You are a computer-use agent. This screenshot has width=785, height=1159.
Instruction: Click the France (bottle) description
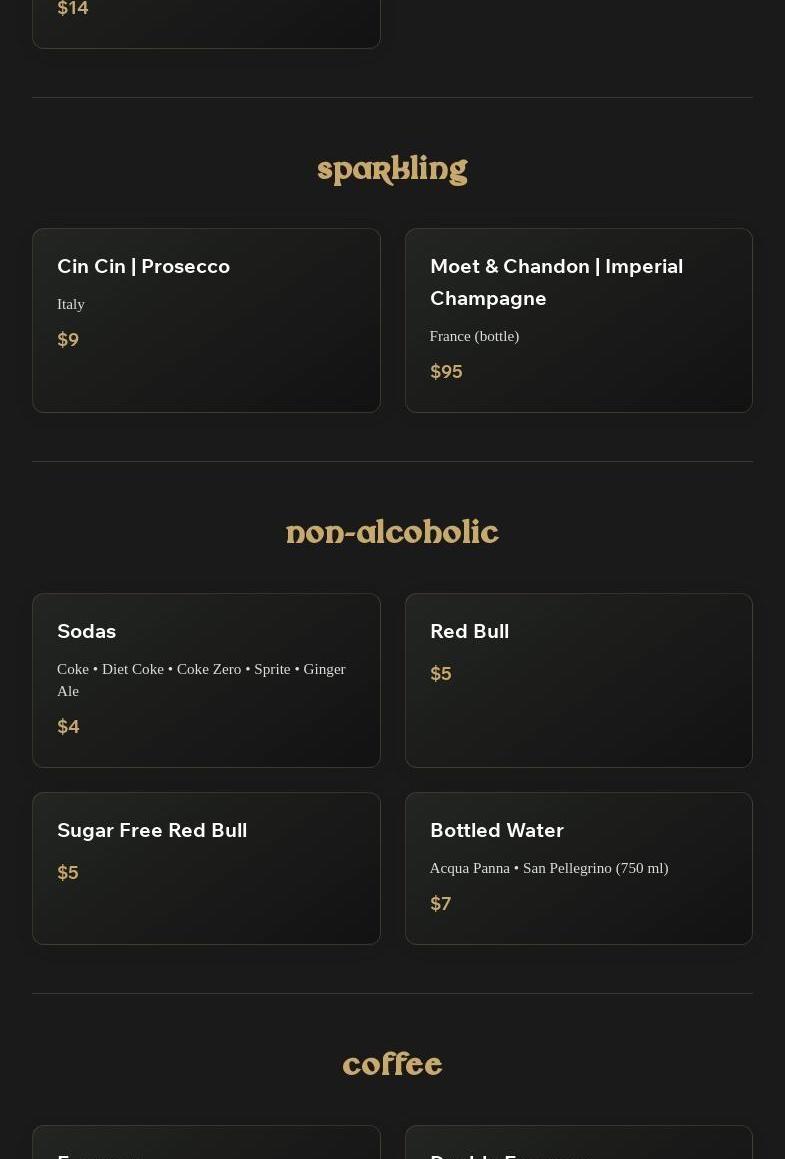click(474, 336)
